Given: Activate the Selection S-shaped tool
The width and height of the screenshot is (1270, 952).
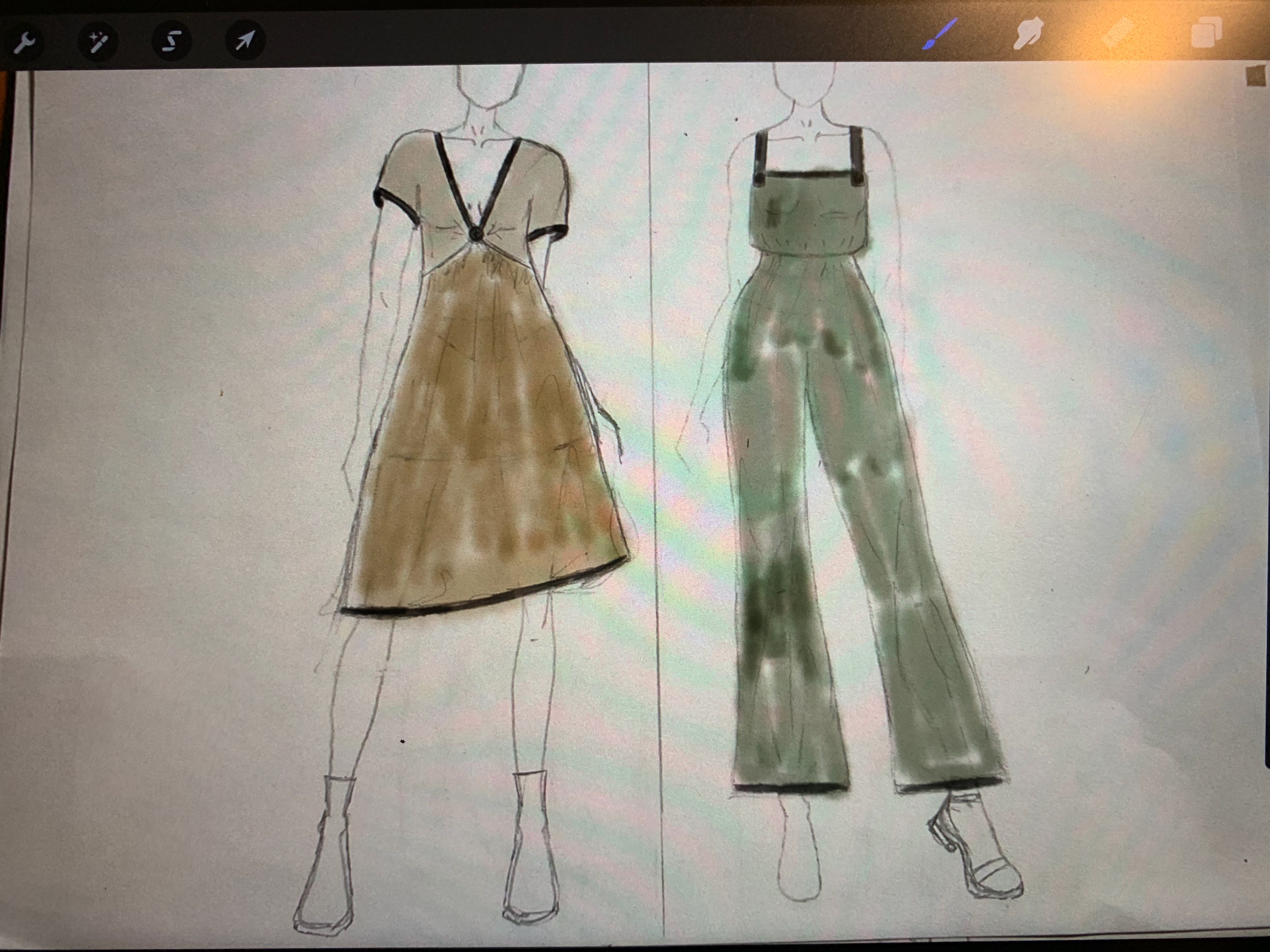Looking at the screenshot, I should point(171,41).
